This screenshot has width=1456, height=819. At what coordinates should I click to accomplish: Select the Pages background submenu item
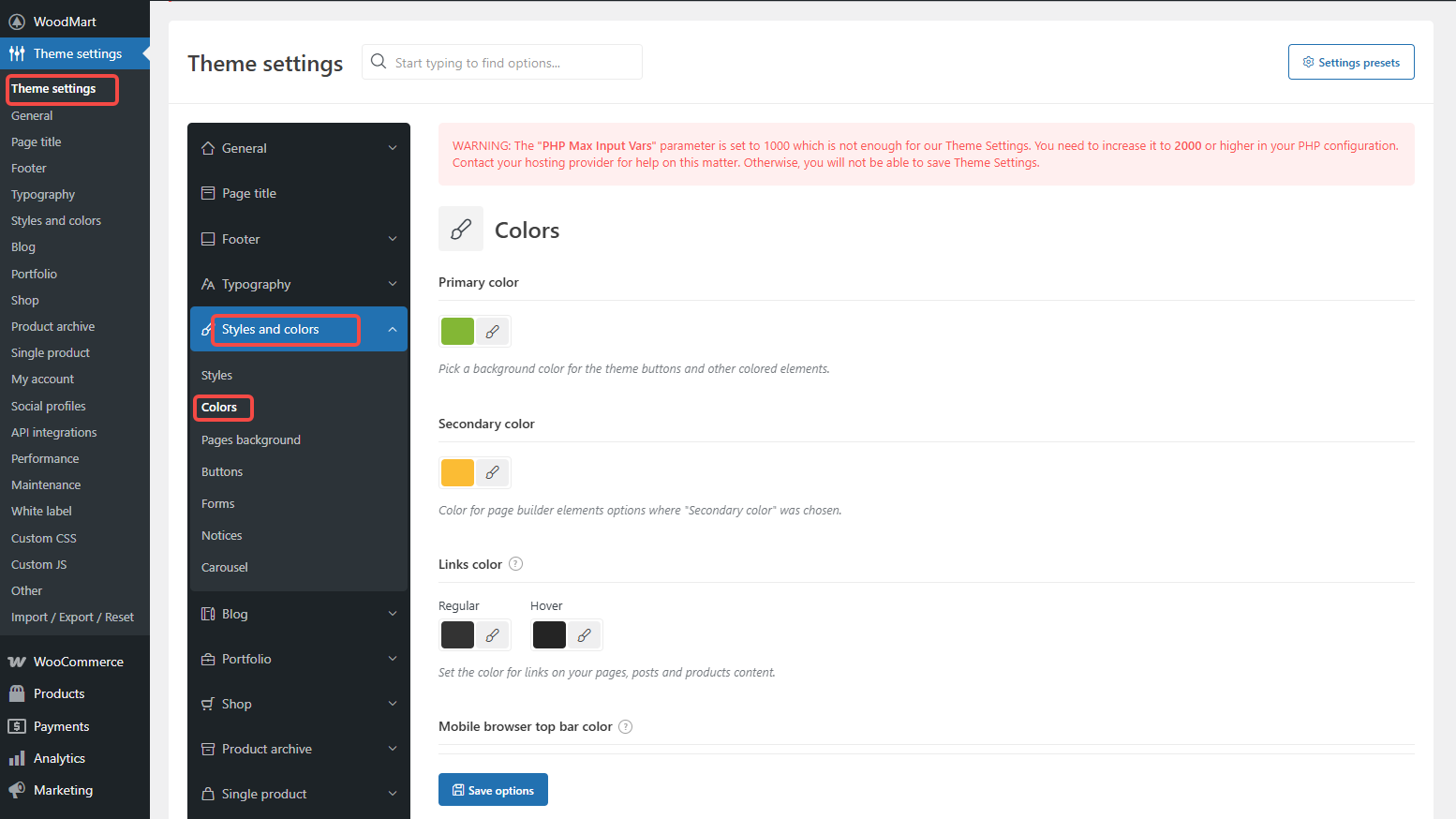click(251, 439)
